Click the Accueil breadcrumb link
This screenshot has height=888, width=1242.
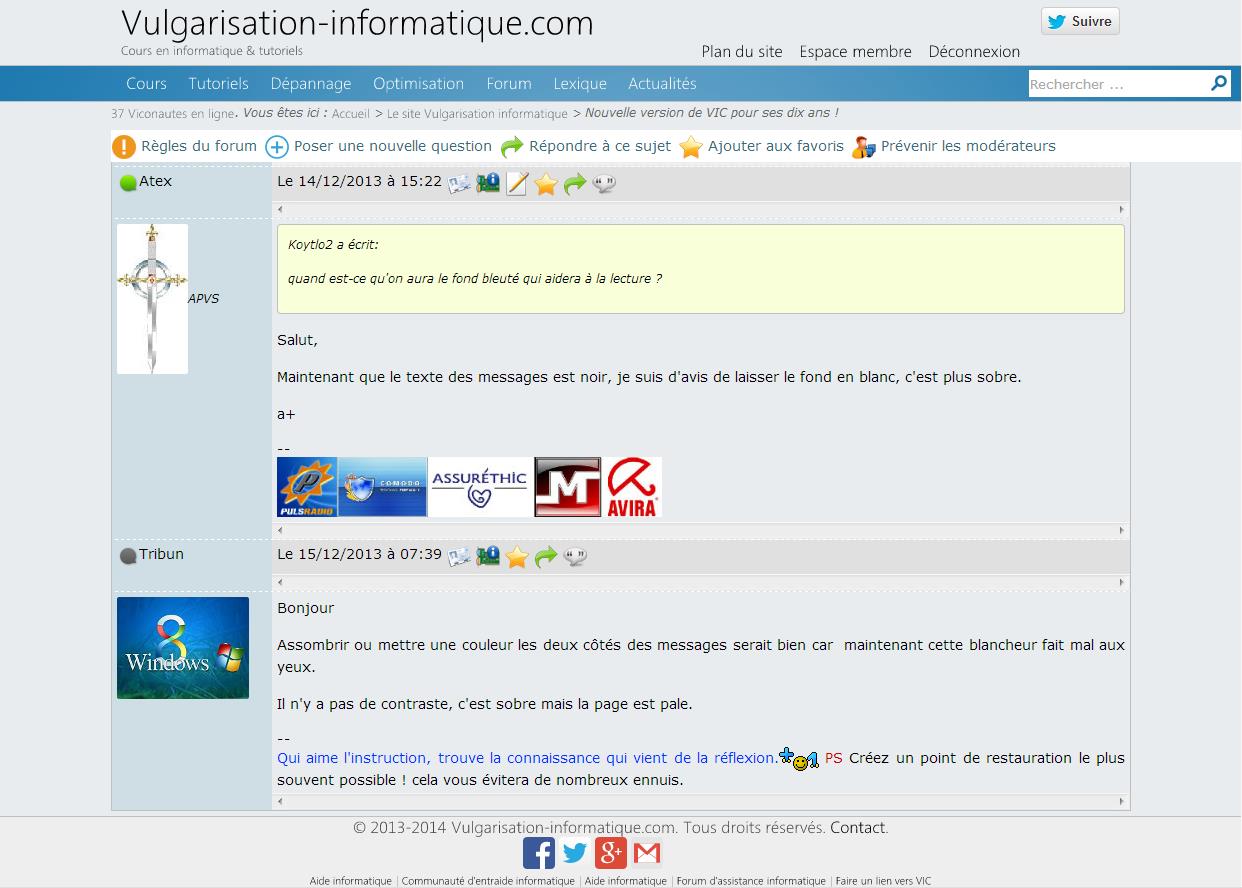click(351, 114)
